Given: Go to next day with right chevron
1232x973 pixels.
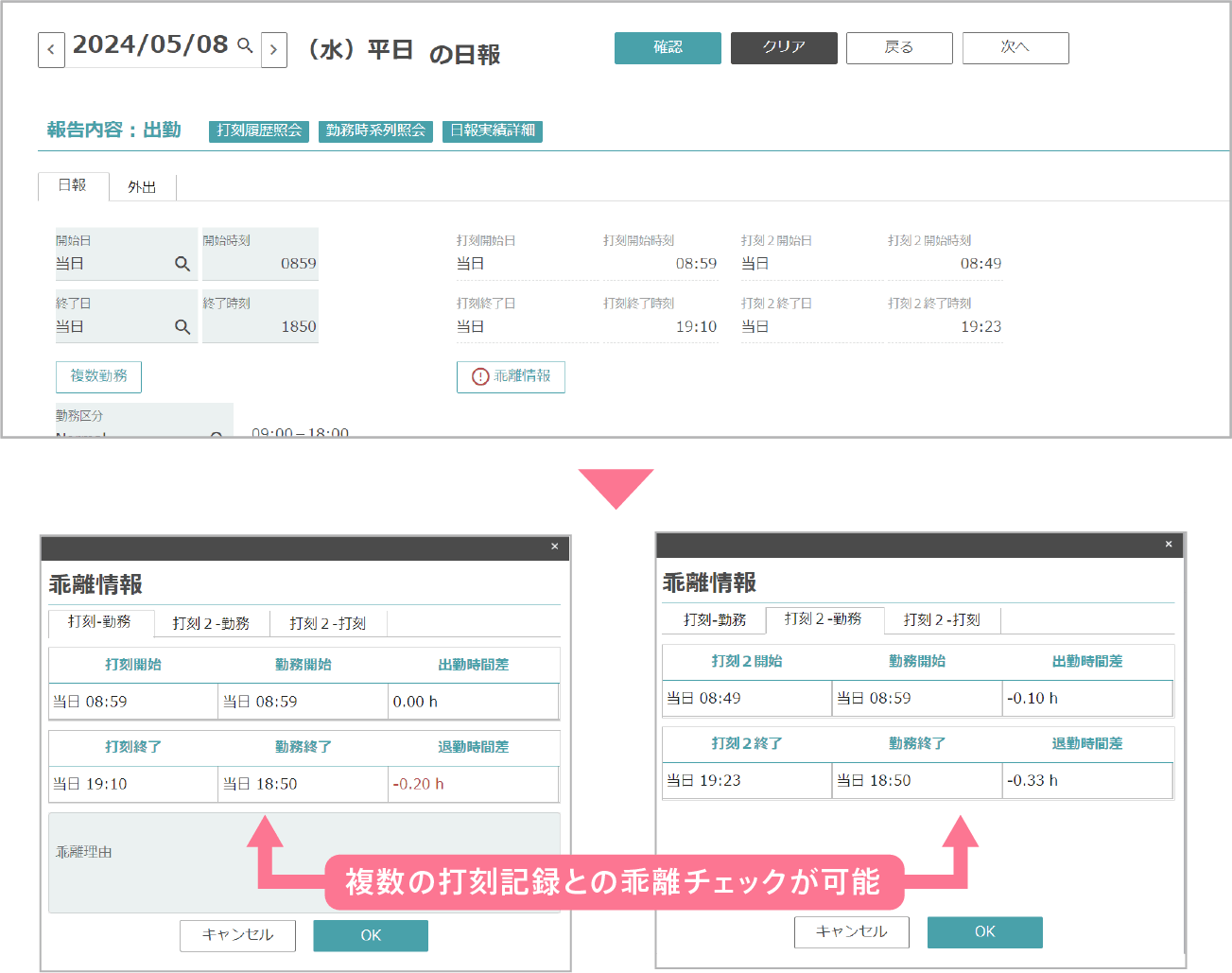Looking at the screenshot, I should tap(274, 49).
